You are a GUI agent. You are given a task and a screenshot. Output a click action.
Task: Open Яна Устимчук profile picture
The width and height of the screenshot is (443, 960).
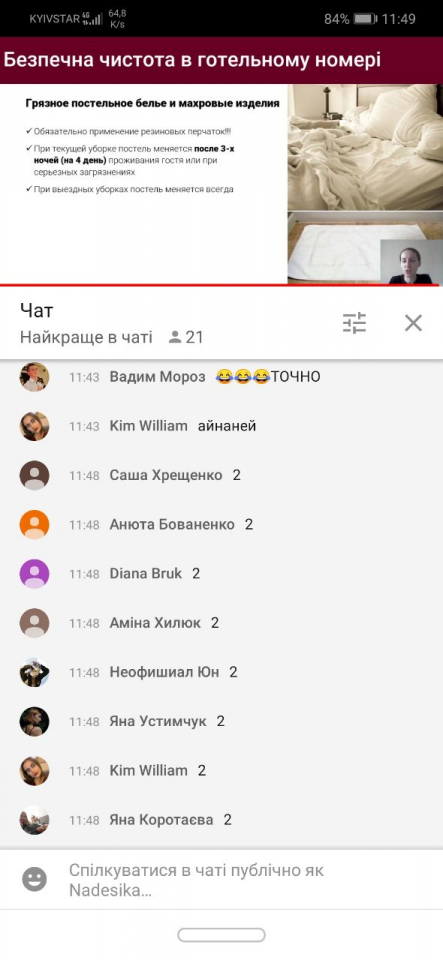[x=34, y=721]
